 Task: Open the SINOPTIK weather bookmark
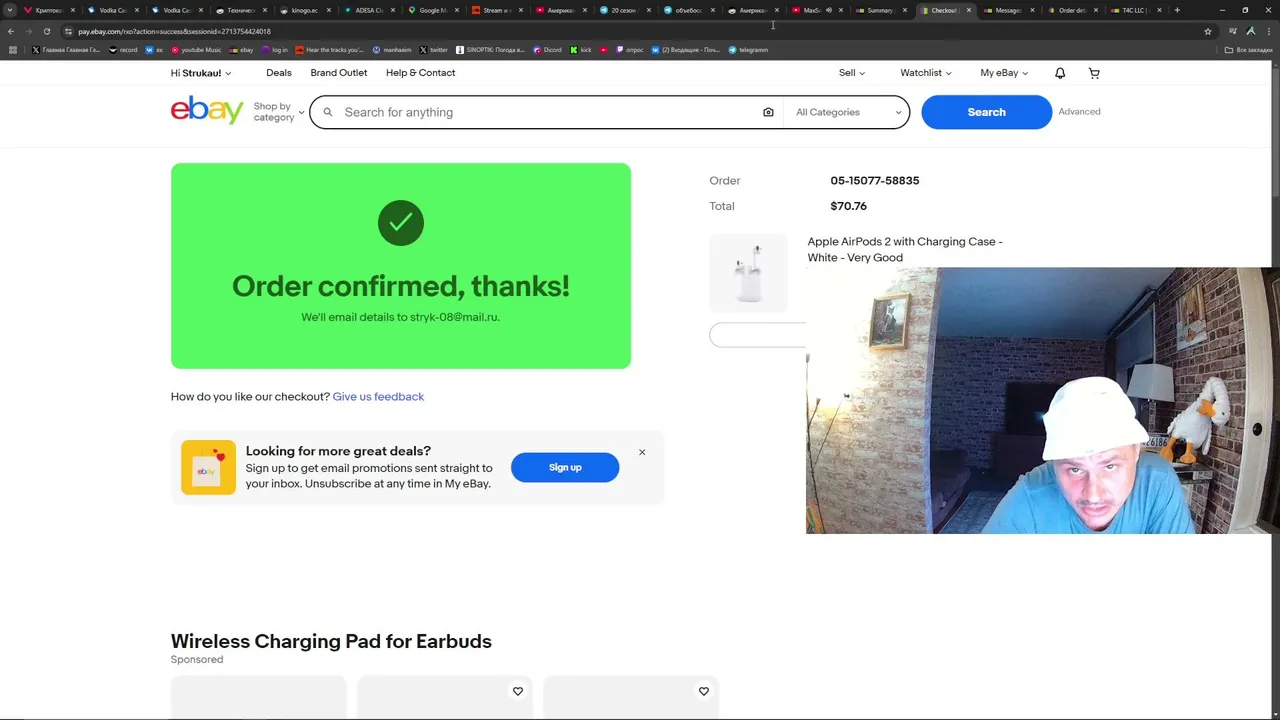click(490, 50)
